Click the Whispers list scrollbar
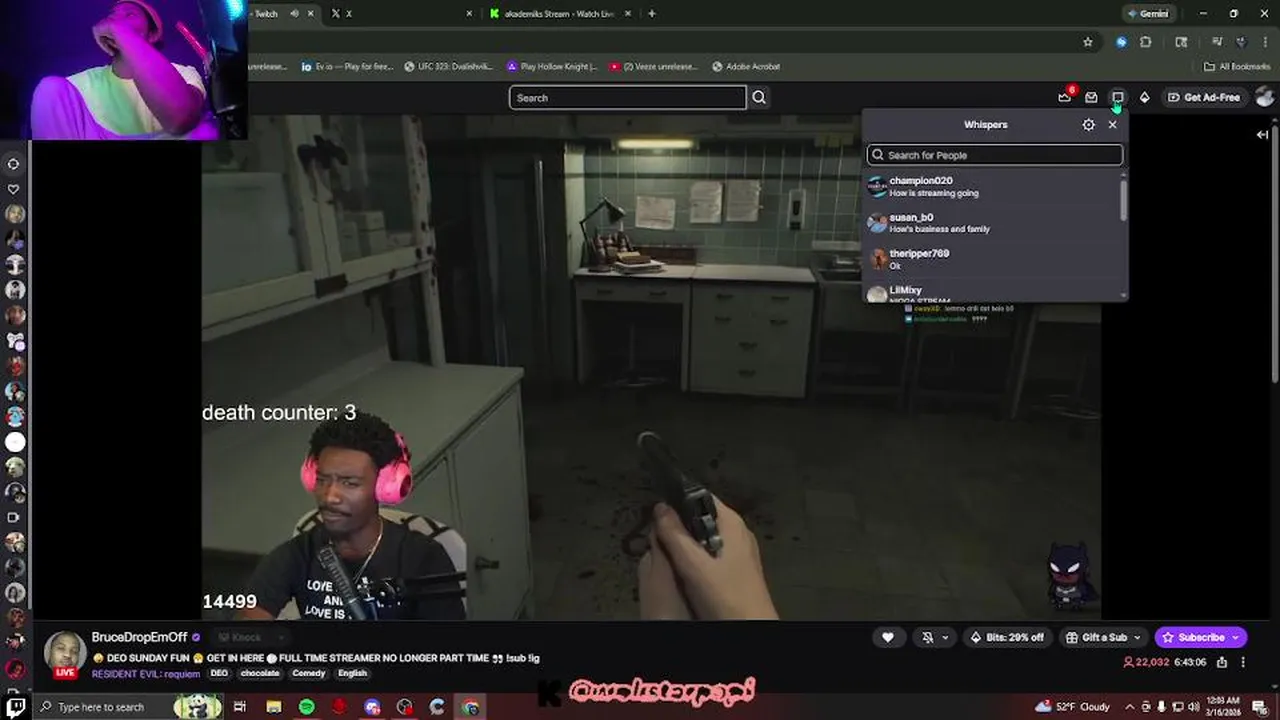 coord(1124,200)
